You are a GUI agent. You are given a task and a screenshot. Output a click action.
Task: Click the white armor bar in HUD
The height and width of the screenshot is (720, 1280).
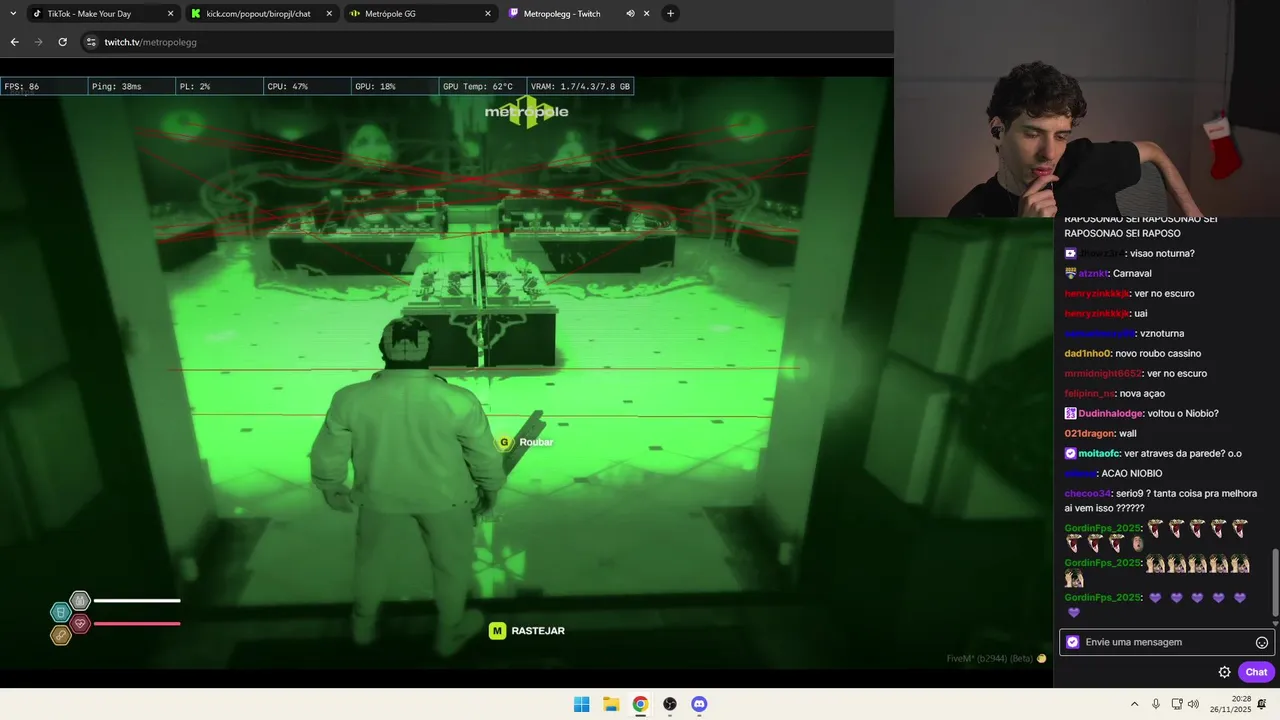[137, 601]
